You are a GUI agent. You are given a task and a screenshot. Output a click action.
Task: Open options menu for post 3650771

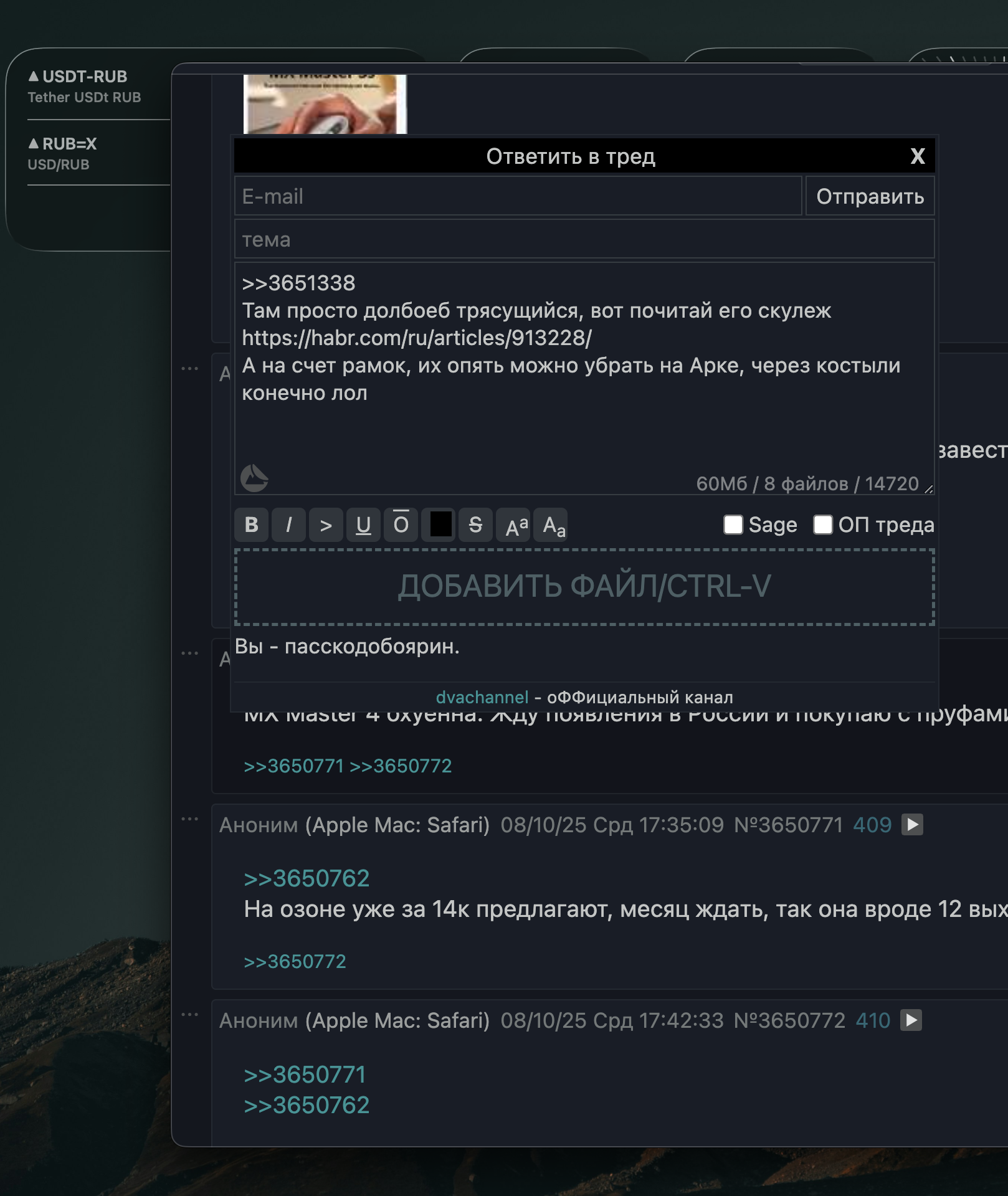tap(189, 819)
